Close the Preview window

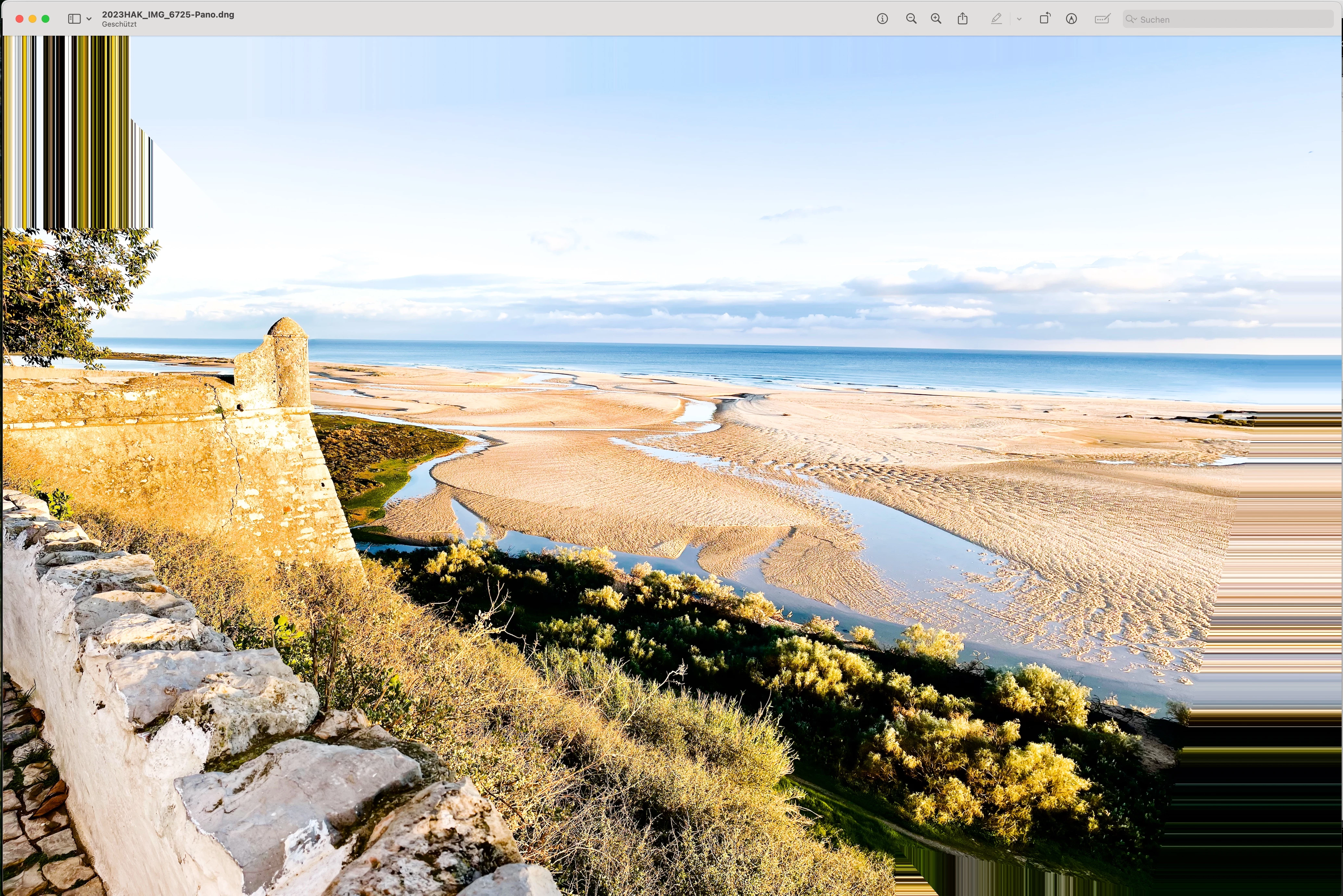(19, 19)
